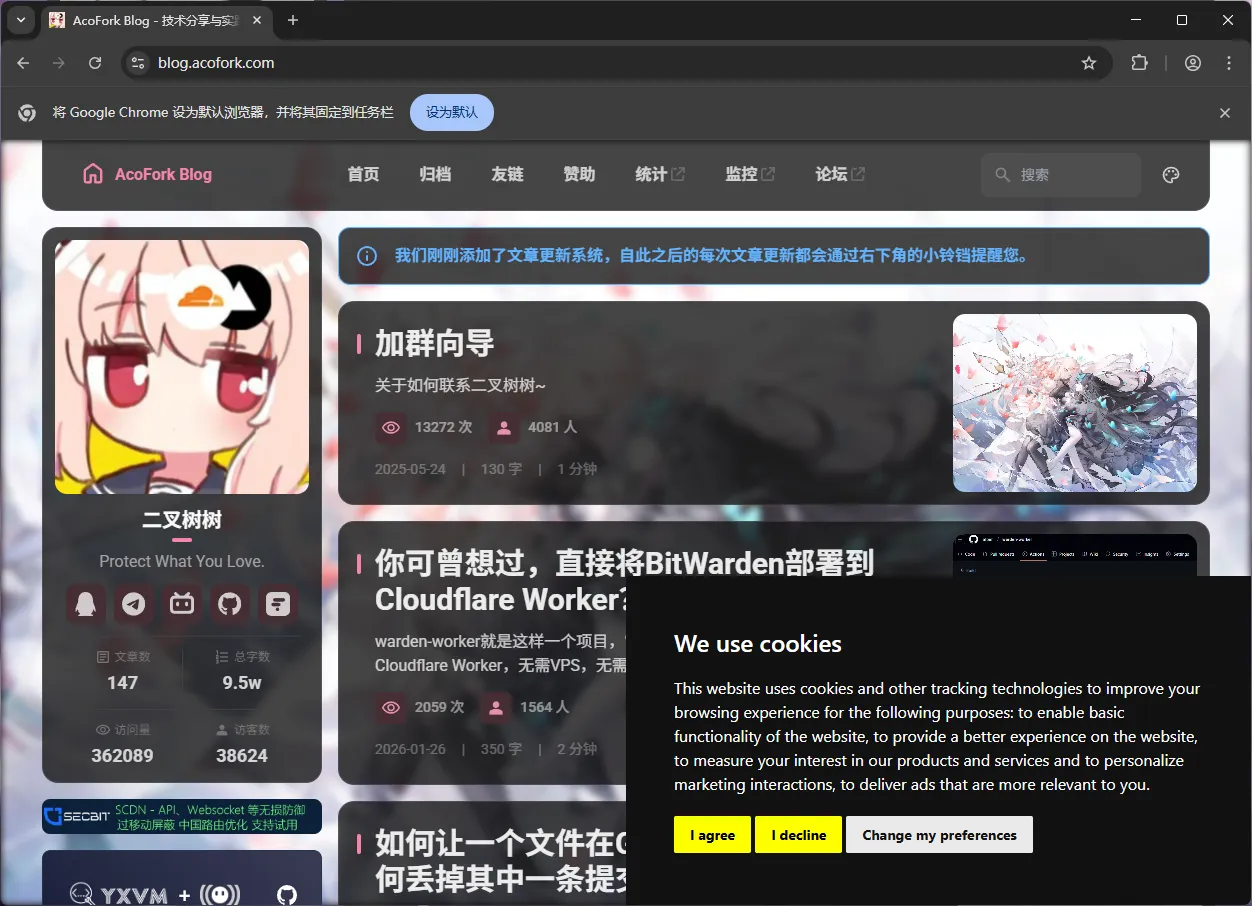Open the Chrome three-dot menu
This screenshot has height=906, width=1252.
tap(1229, 63)
